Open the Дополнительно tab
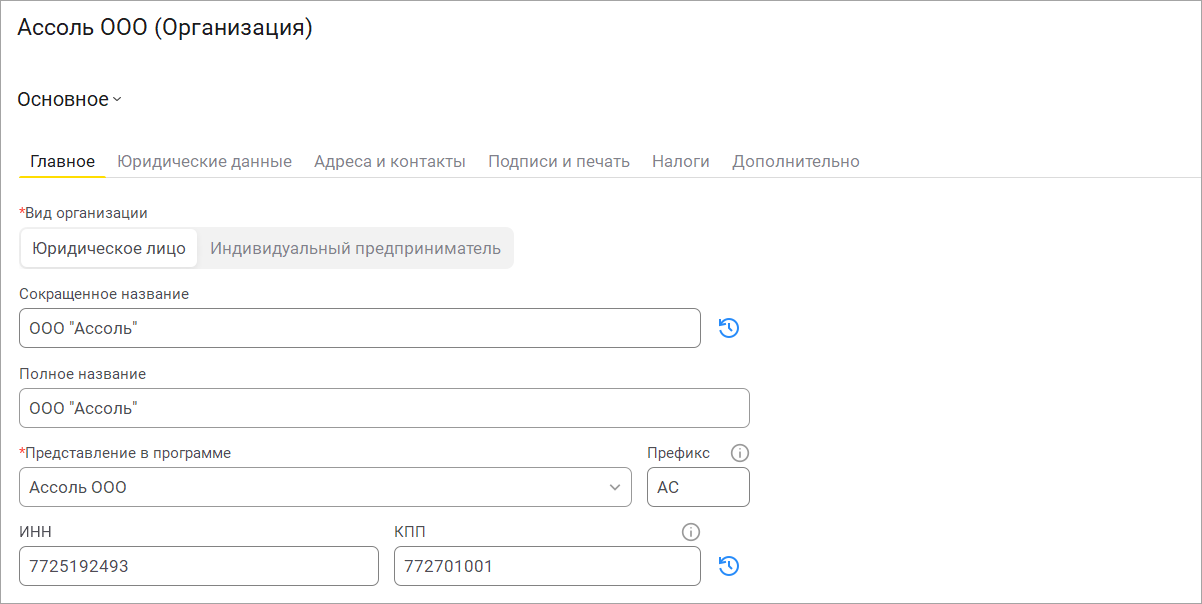The image size is (1202, 604). pyautogui.click(x=796, y=161)
